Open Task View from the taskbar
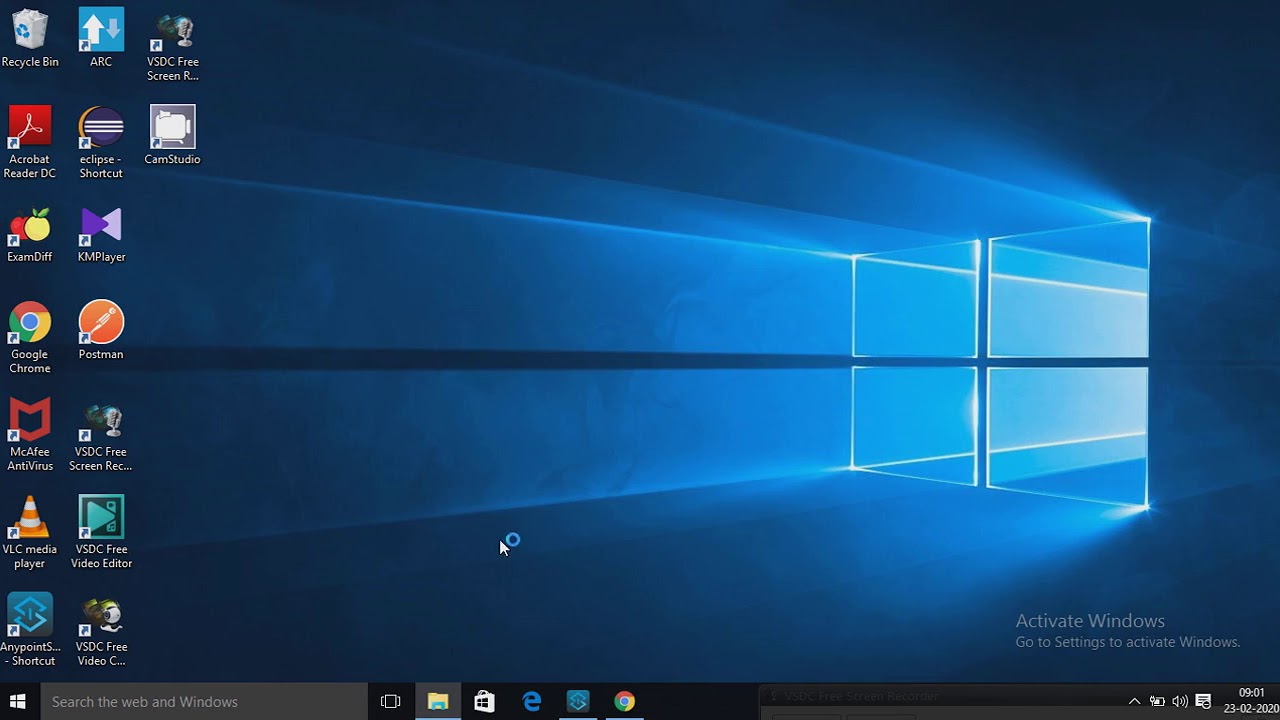The height and width of the screenshot is (720, 1280). click(x=391, y=702)
